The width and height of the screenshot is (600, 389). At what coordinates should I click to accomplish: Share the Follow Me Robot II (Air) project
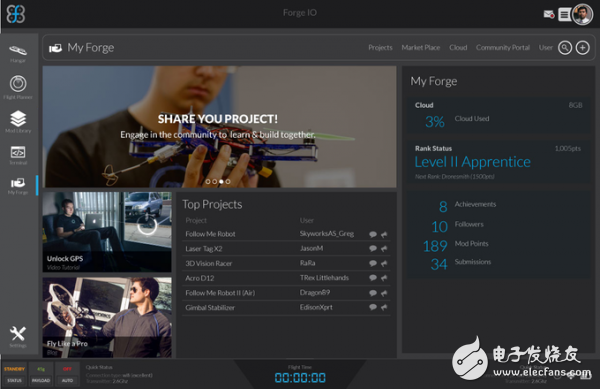coord(384,293)
